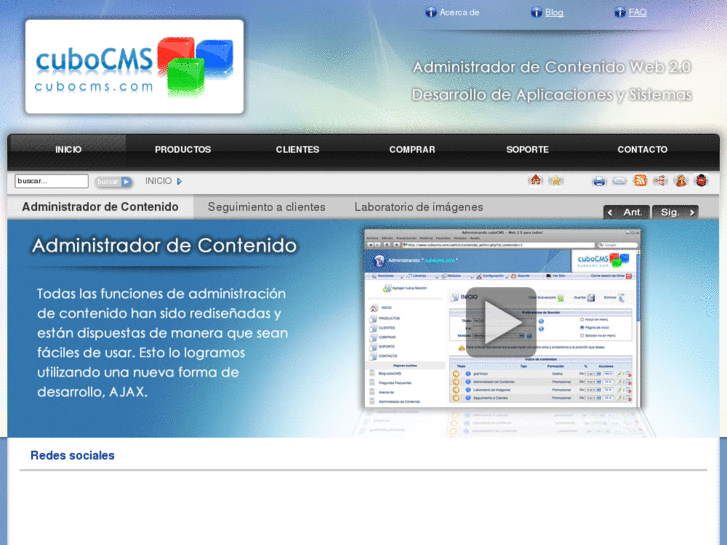
Task: Open the FAQ link
Action: 638,13
